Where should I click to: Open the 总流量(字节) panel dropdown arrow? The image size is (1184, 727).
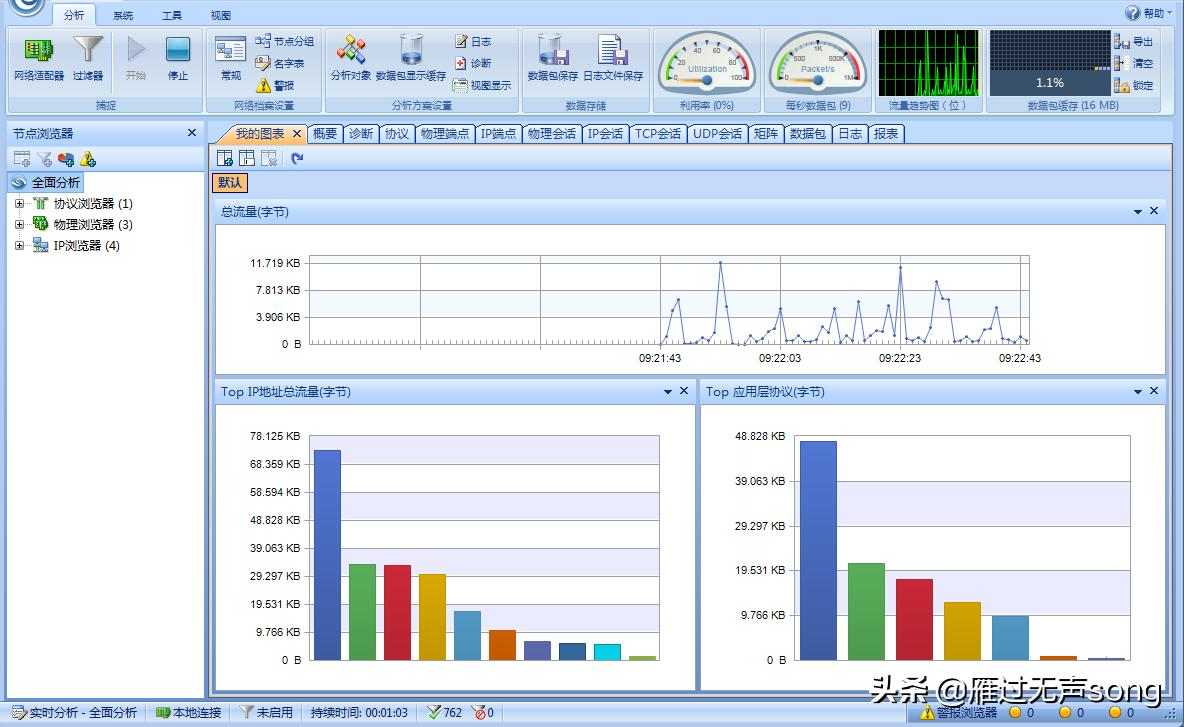(1137, 211)
